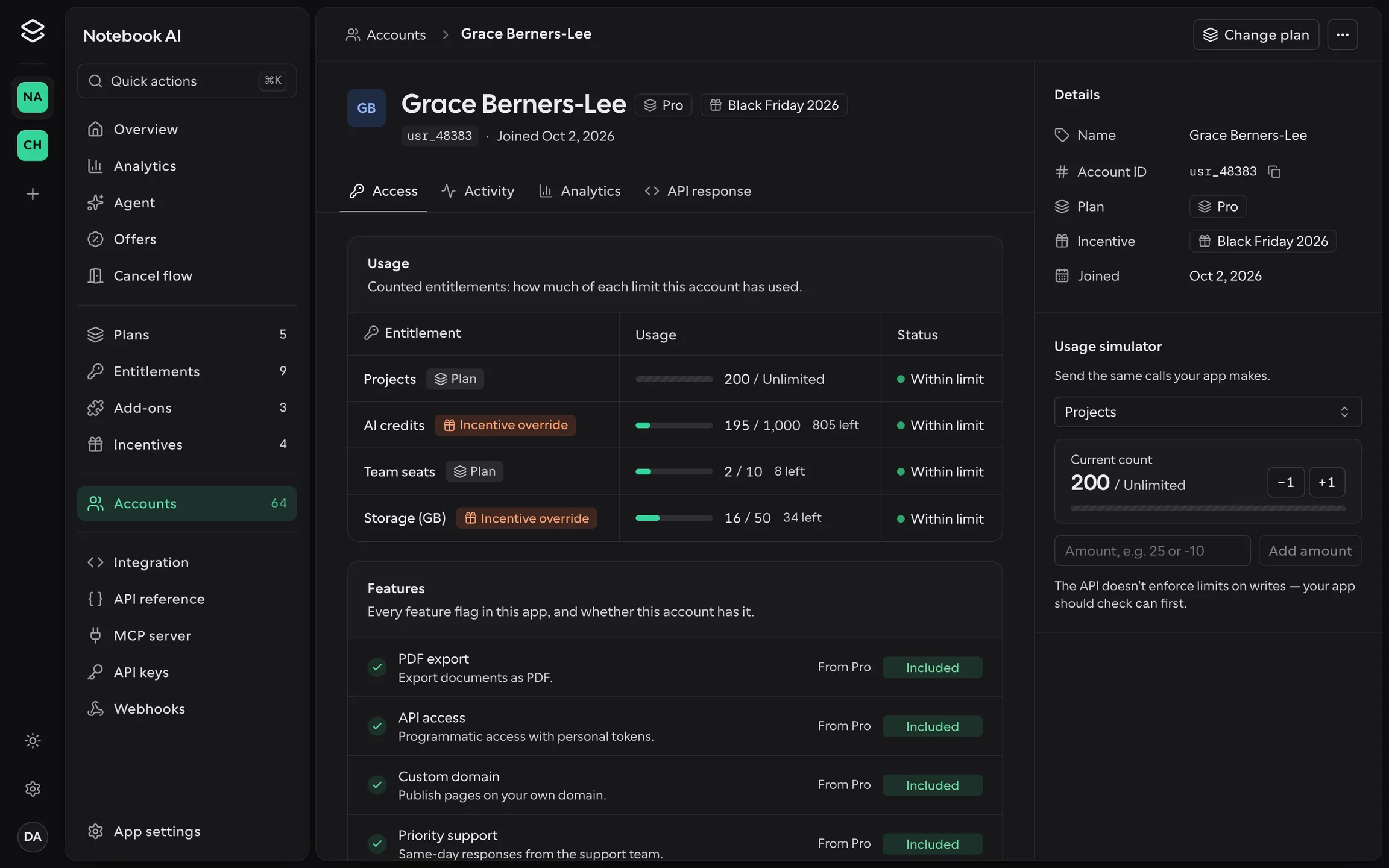The image size is (1389, 868).
Task: Open the Quick actions search box
Action: click(x=187, y=81)
